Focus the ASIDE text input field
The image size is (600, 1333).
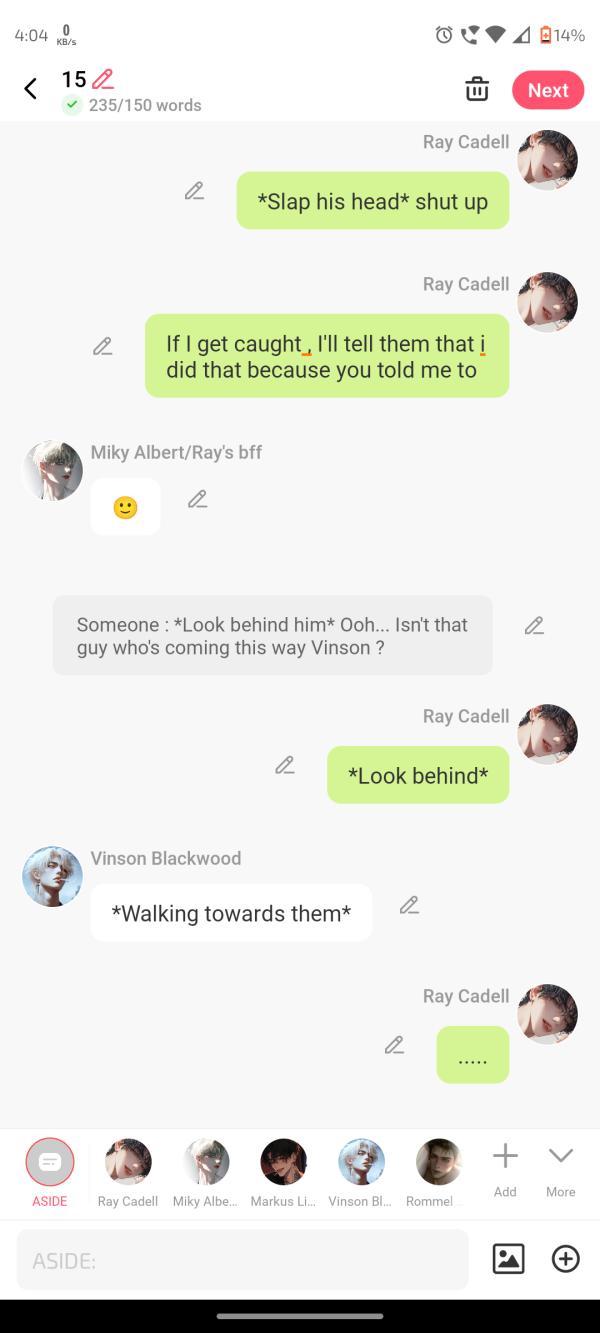tap(243, 1260)
